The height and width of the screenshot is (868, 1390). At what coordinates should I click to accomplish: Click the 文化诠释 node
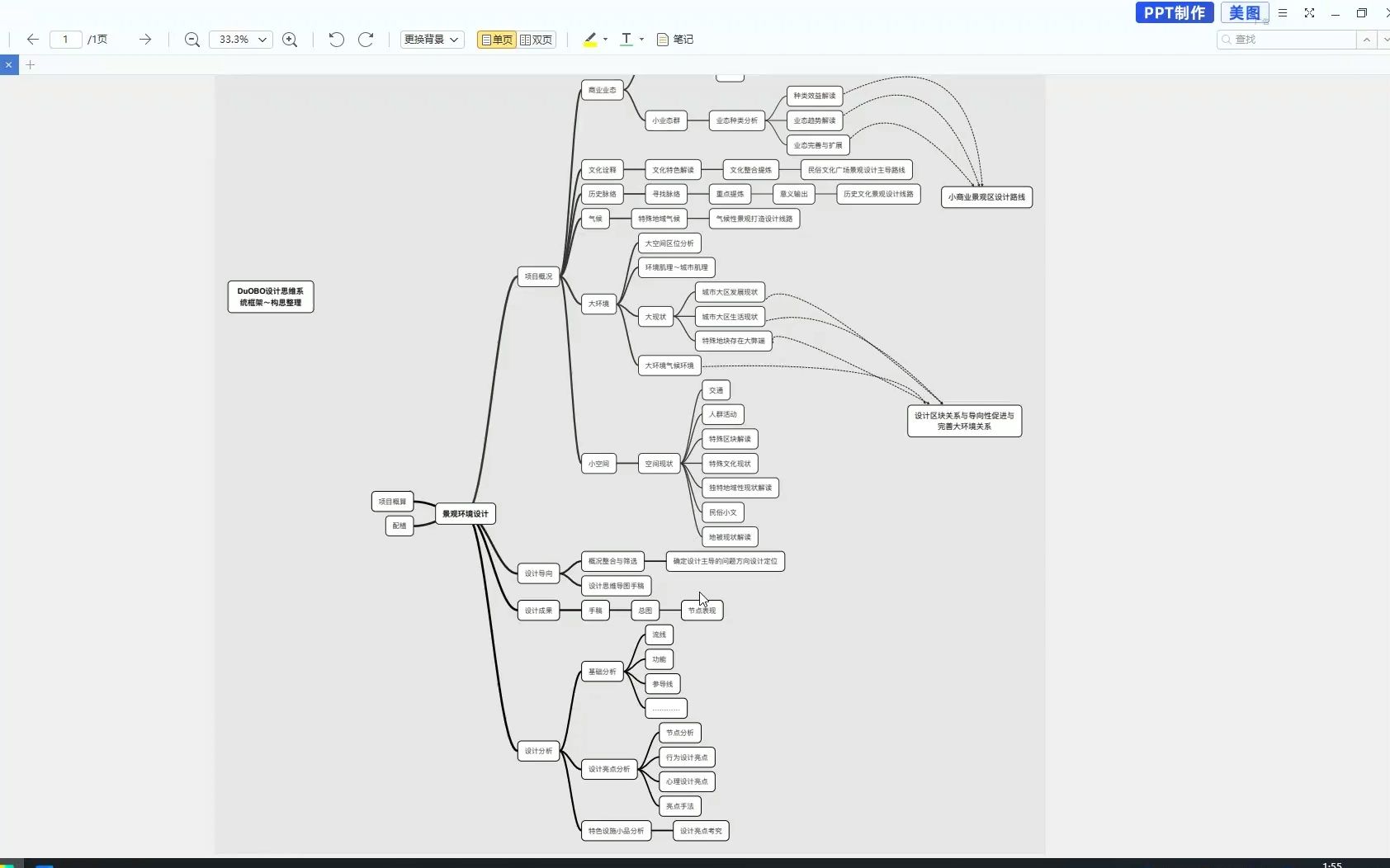click(x=603, y=170)
